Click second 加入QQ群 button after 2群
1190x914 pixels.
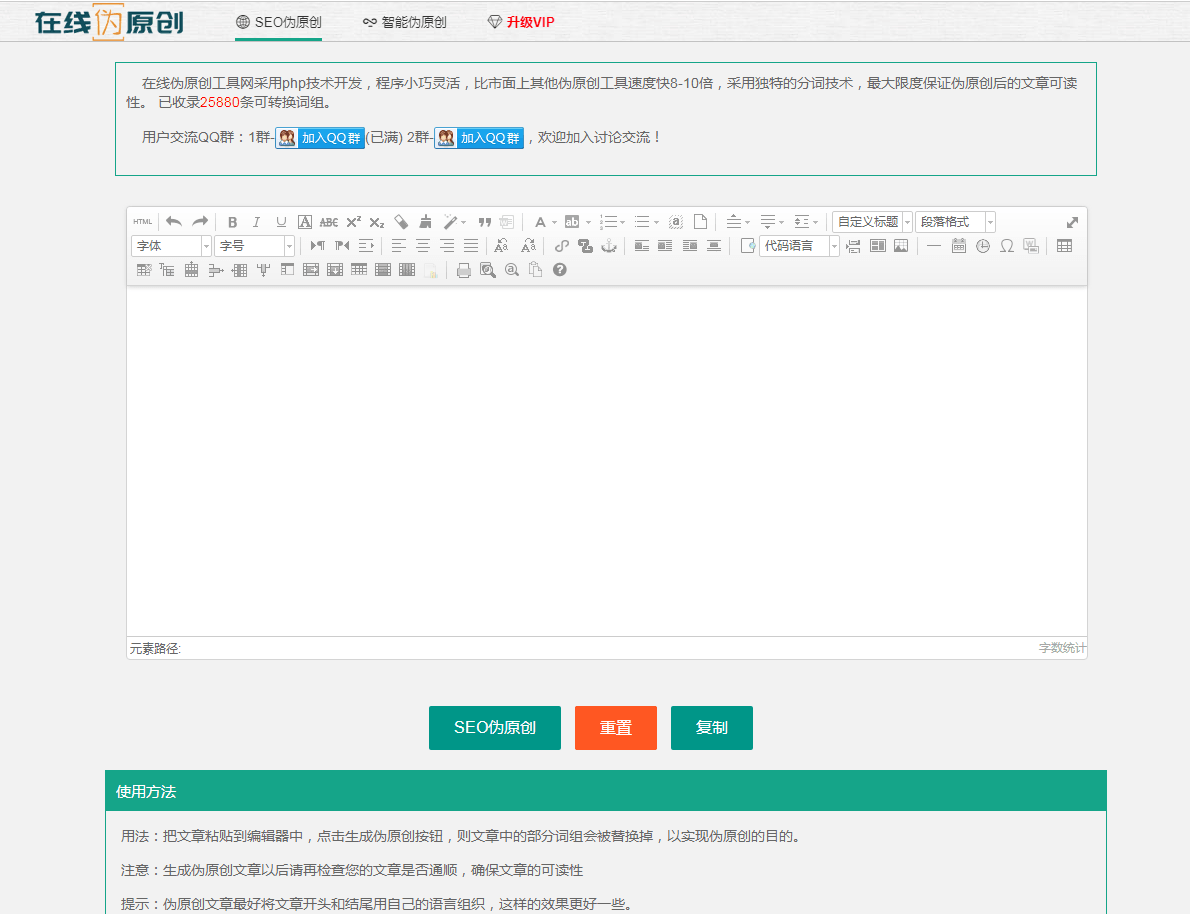[x=479, y=138]
